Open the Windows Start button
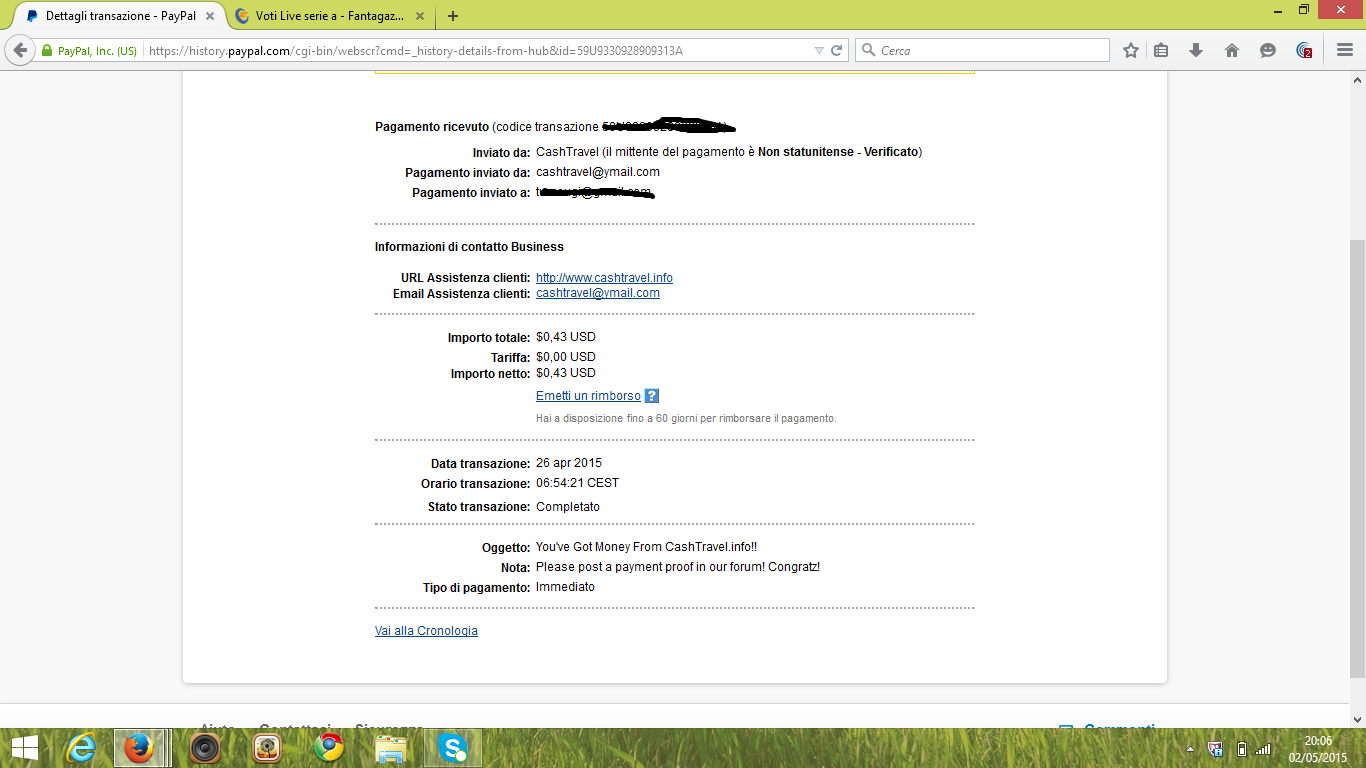The image size is (1366, 768). (x=24, y=748)
